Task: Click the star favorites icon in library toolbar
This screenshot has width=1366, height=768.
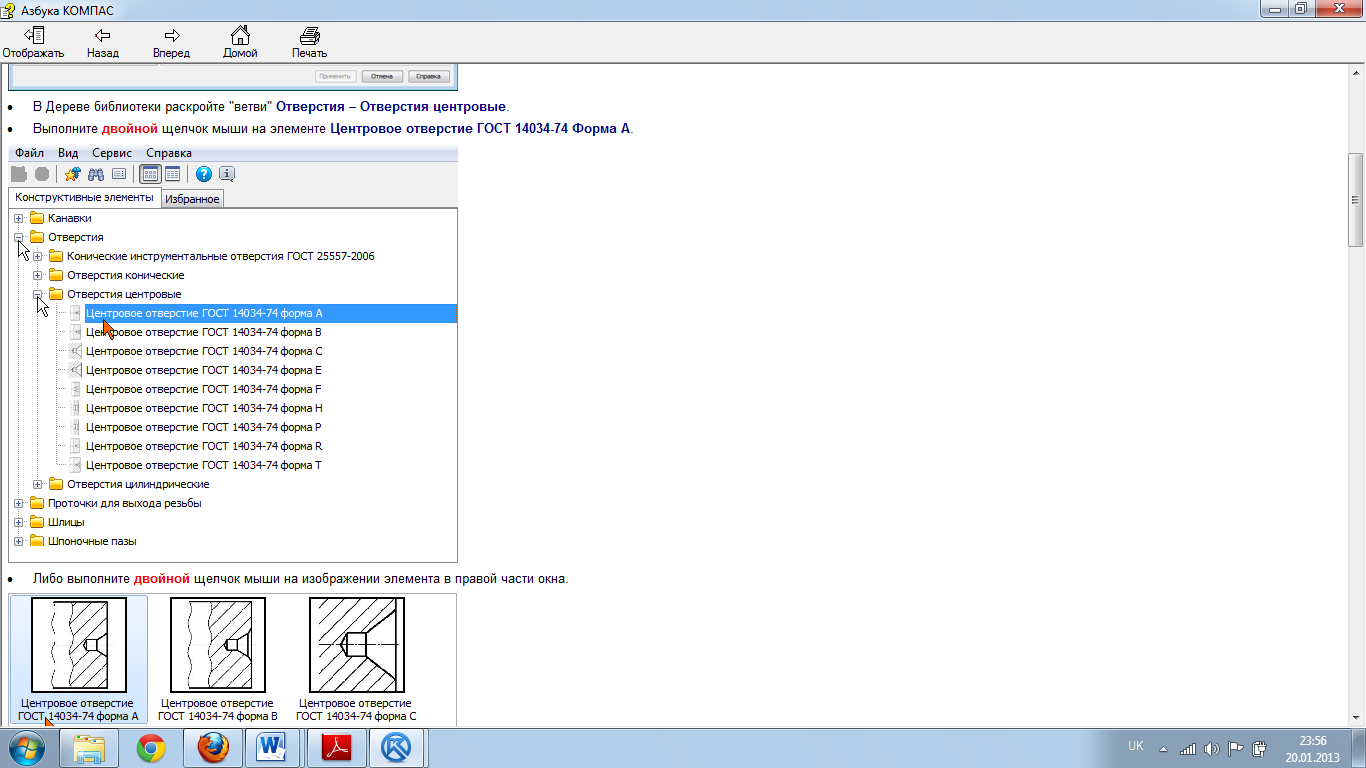Action: tap(72, 174)
